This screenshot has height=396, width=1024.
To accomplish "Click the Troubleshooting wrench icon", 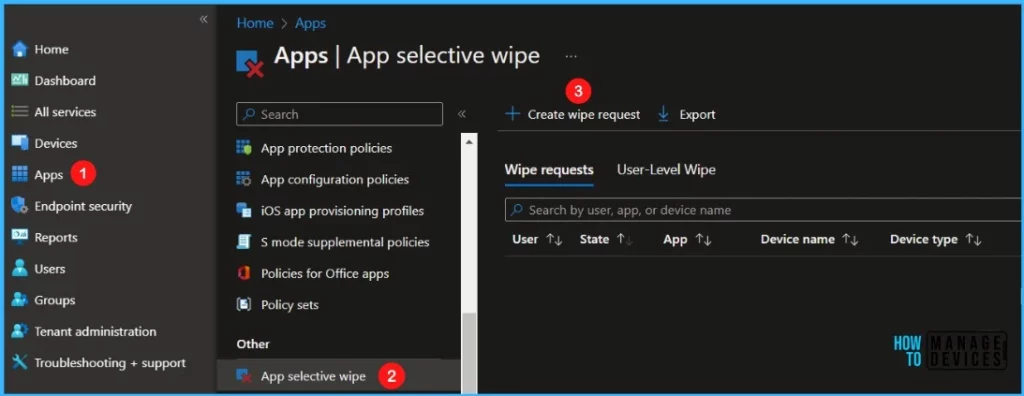I will pos(20,363).
